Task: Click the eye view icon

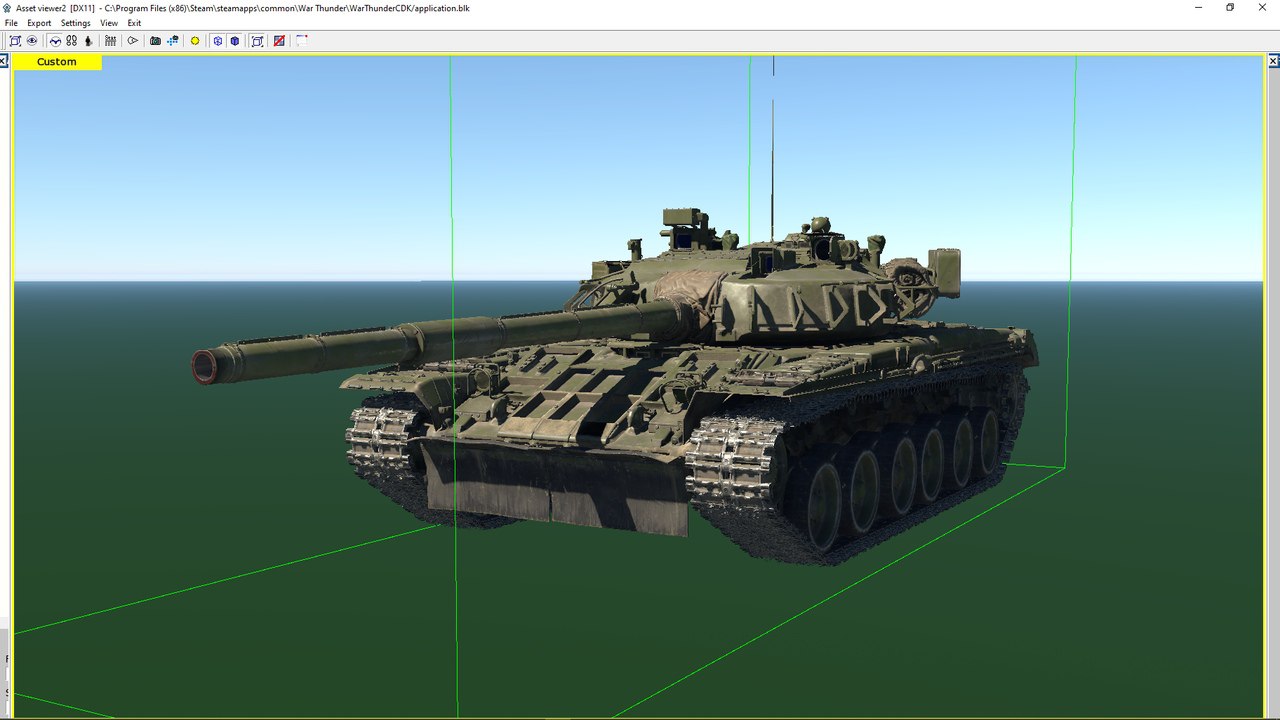Action: point(32,41)
